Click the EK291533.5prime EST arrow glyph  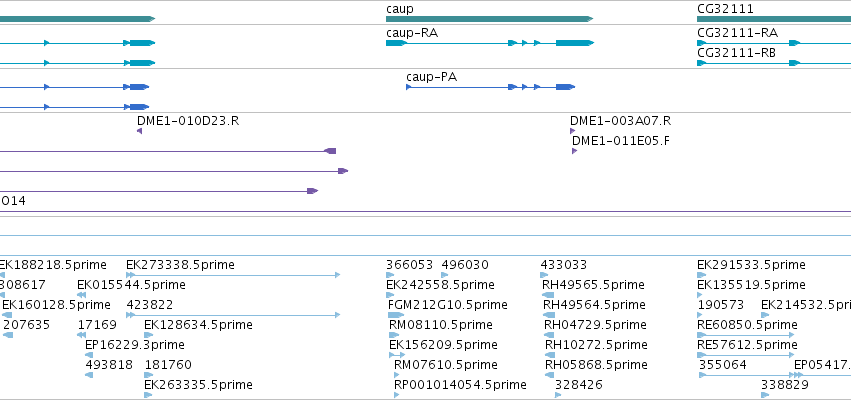pos(702,275)
